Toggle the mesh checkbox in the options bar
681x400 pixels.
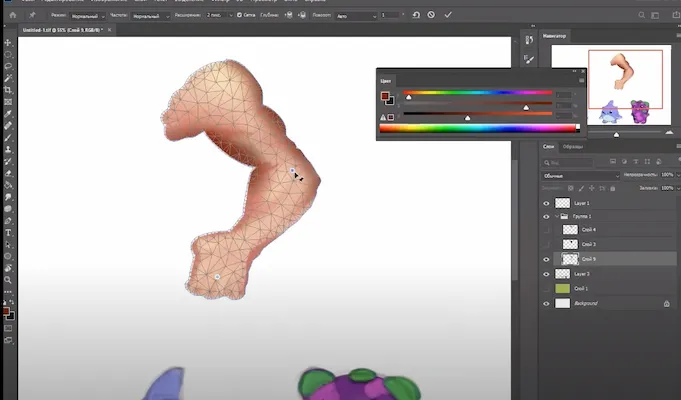(237, 16)
